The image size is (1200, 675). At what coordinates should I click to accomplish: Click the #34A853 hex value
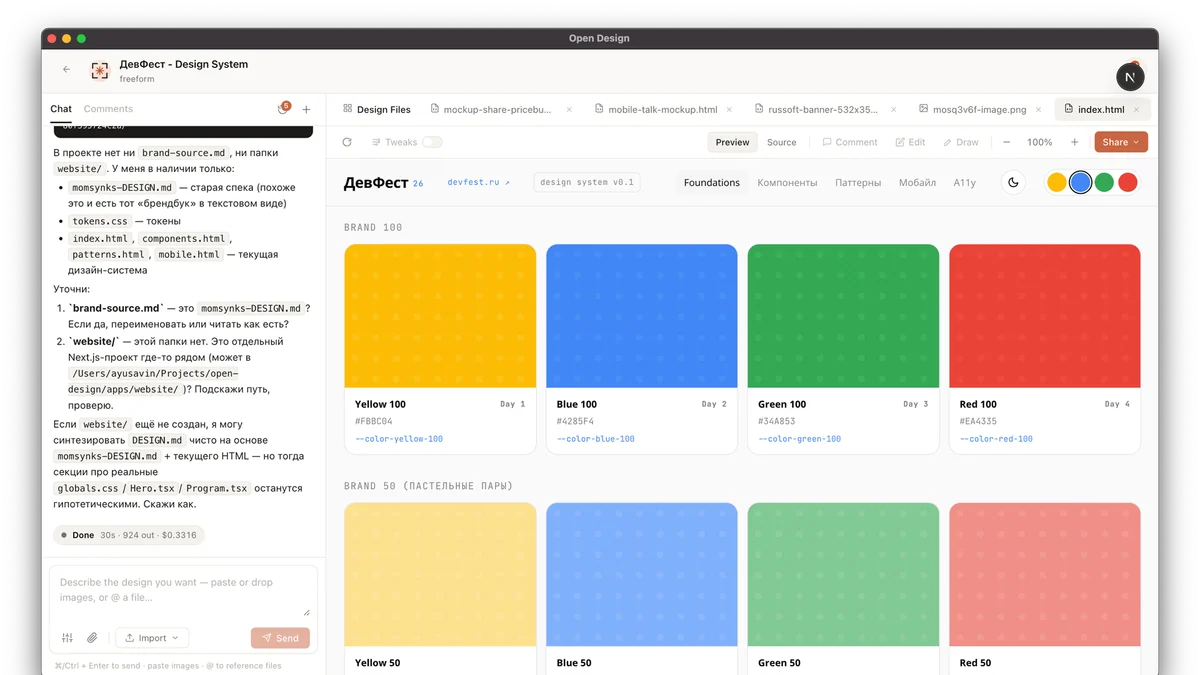(777, 421)
